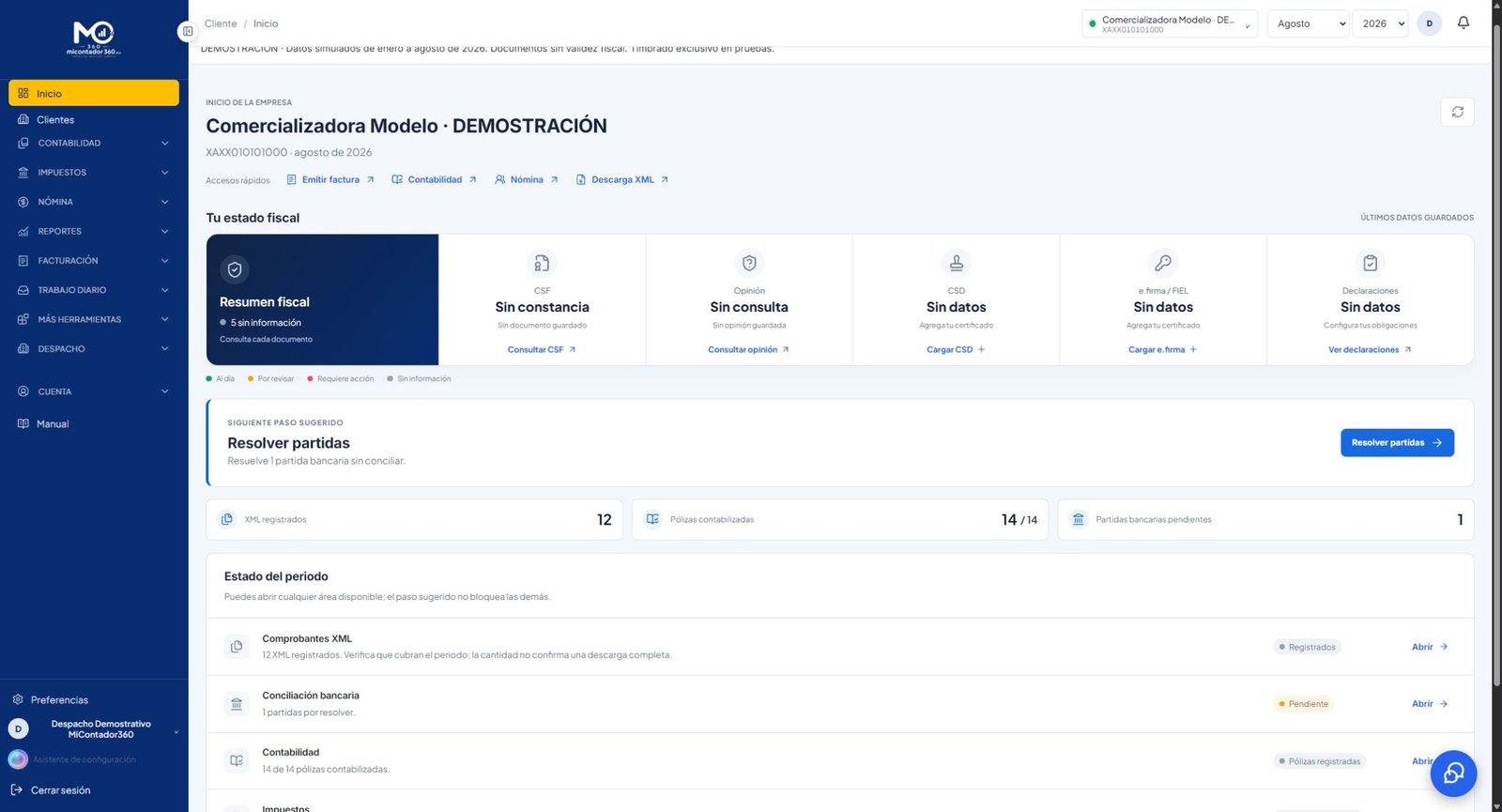This screenshot has height=812, width=1502.
Task: Click the e.firma key icon
Action: [x=1163, y=263]
